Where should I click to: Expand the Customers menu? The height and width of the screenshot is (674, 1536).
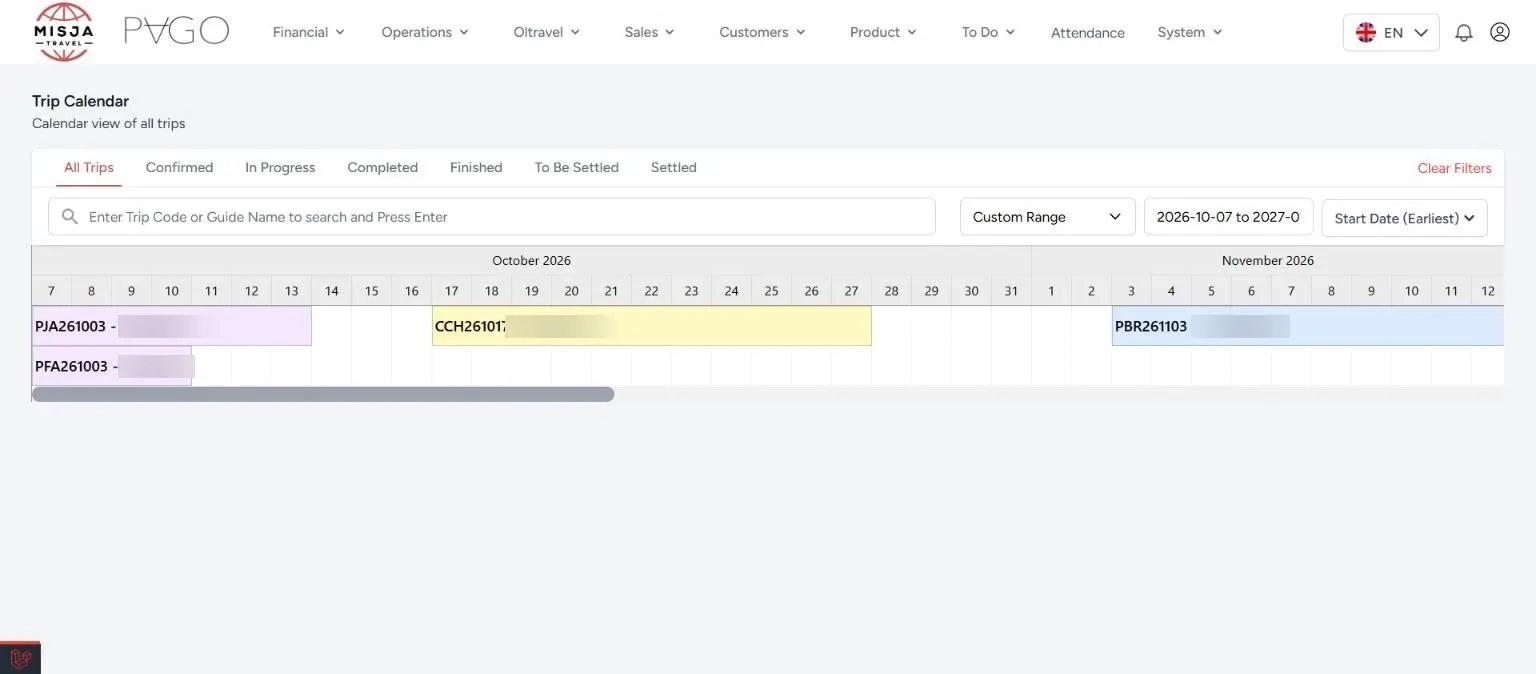pyautogui.click(x=762, y=32)
